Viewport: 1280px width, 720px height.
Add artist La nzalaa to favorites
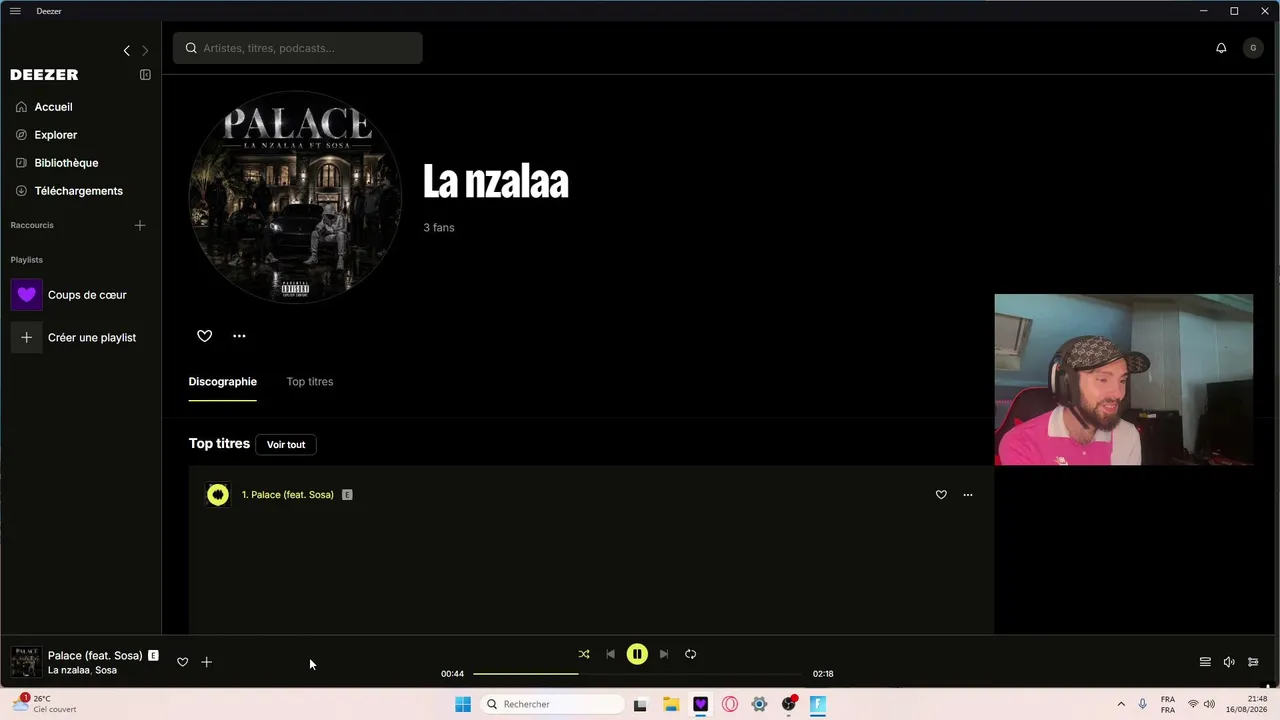[205, 336]
